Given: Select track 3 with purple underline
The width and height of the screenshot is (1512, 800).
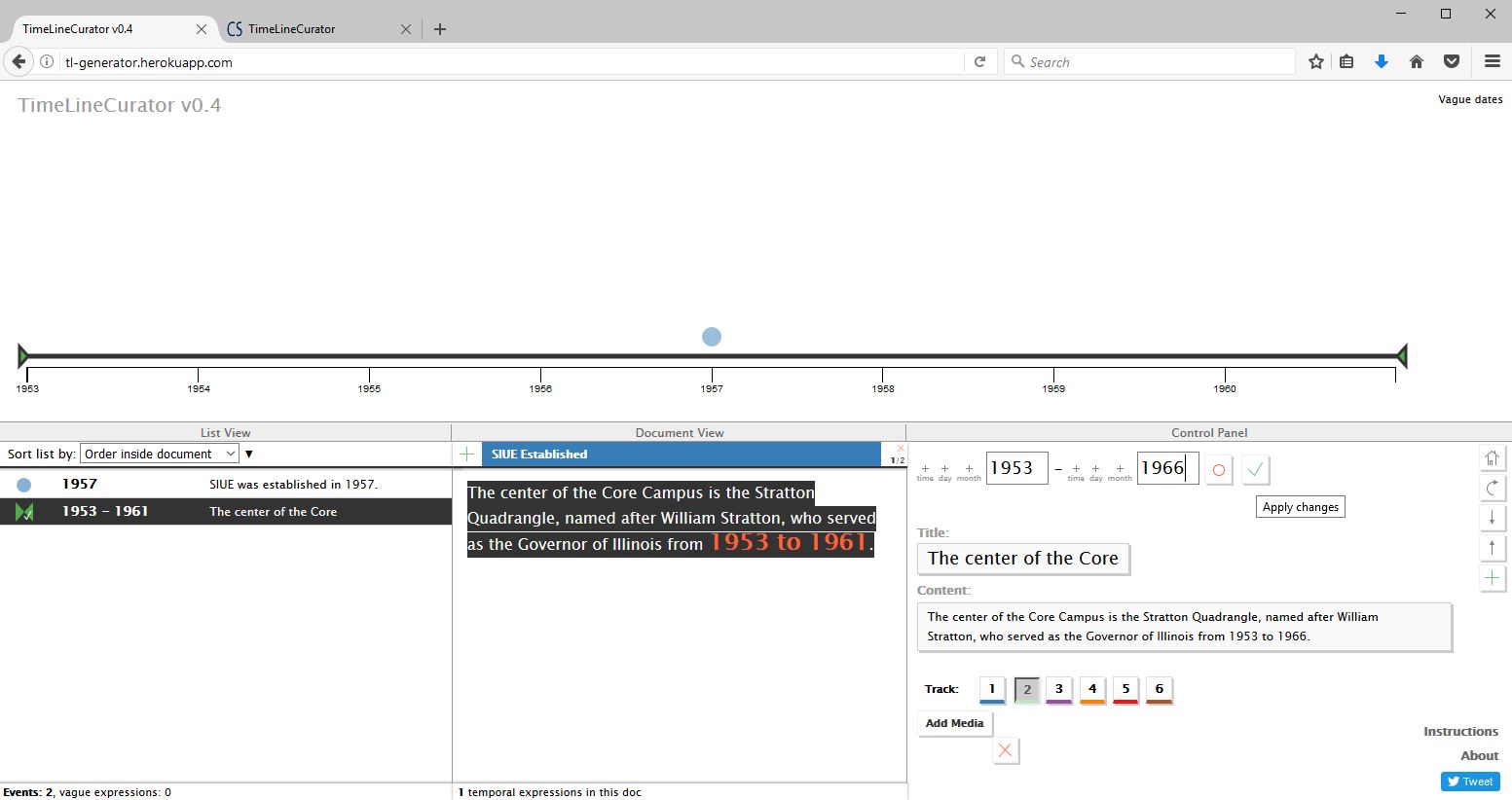Looking at the screenshot, I should (1058, 689).
